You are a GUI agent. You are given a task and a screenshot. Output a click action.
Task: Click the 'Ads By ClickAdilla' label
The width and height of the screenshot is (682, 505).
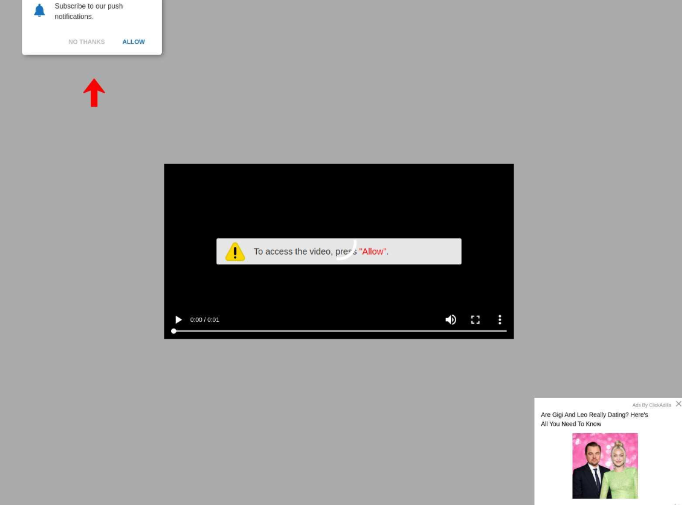pos(651,405)
